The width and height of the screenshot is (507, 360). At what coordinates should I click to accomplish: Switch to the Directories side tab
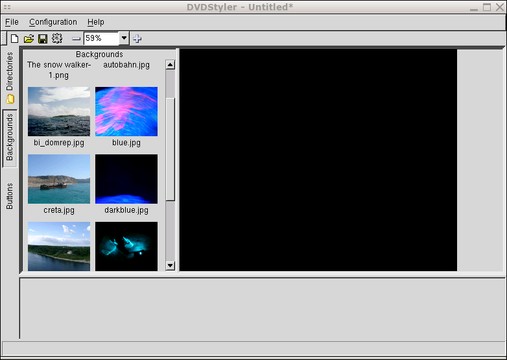tap(10, 78)
